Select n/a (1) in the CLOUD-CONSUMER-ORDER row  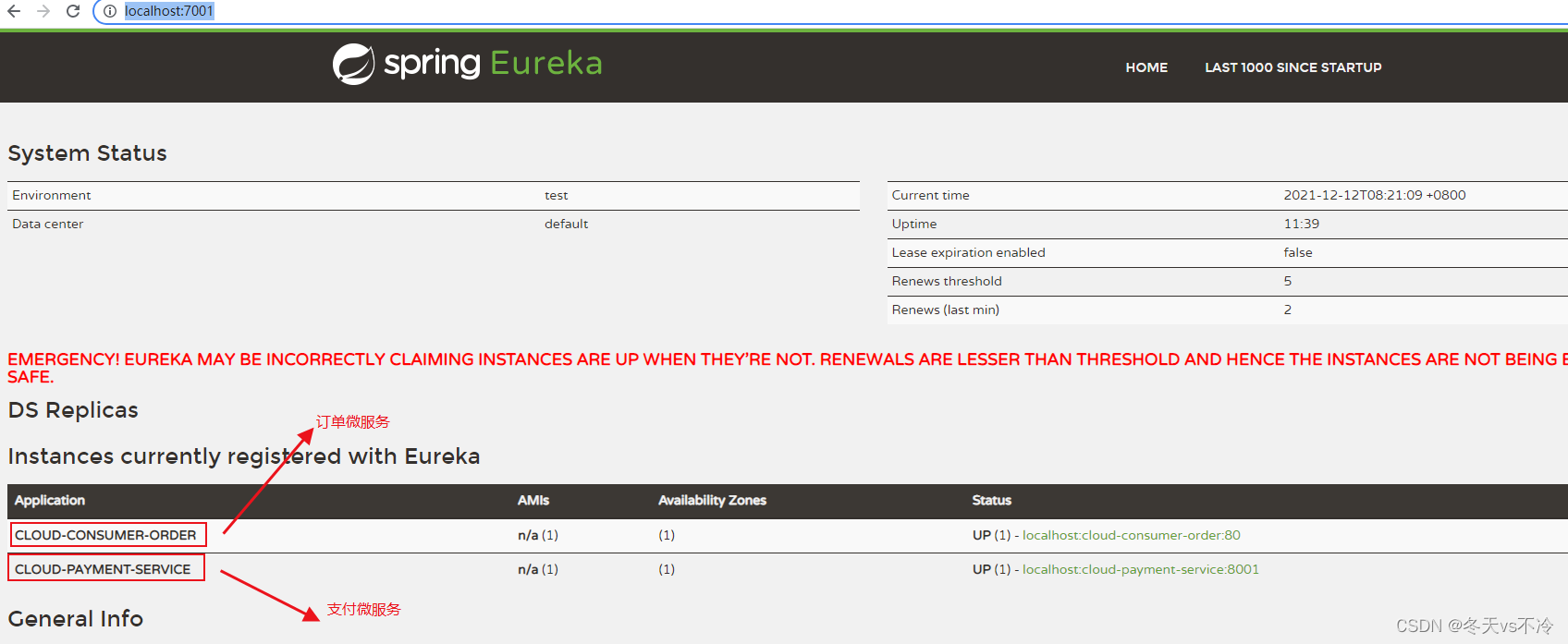click(x=538, y=535)
